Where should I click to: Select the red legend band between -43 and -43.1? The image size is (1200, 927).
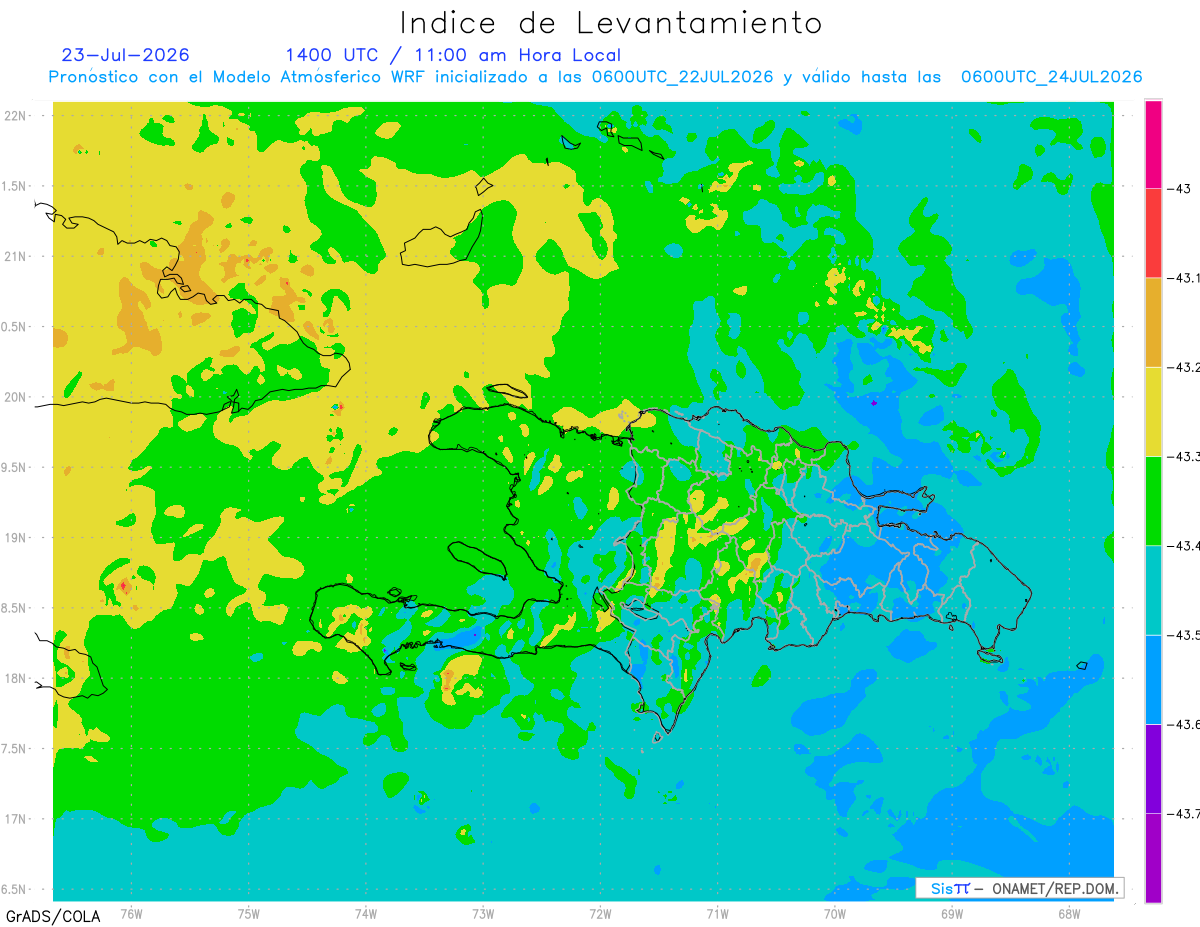point(1153,233)
